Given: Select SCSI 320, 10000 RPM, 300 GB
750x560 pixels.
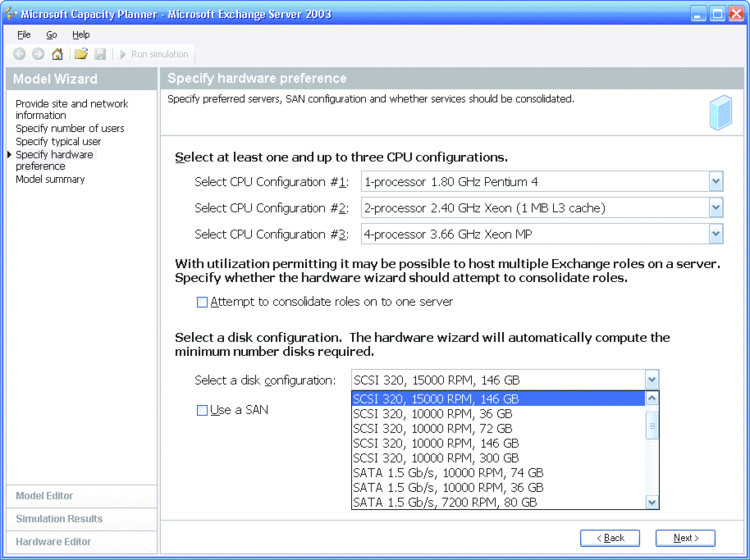Looking at the screenshot, I should 498,458.
